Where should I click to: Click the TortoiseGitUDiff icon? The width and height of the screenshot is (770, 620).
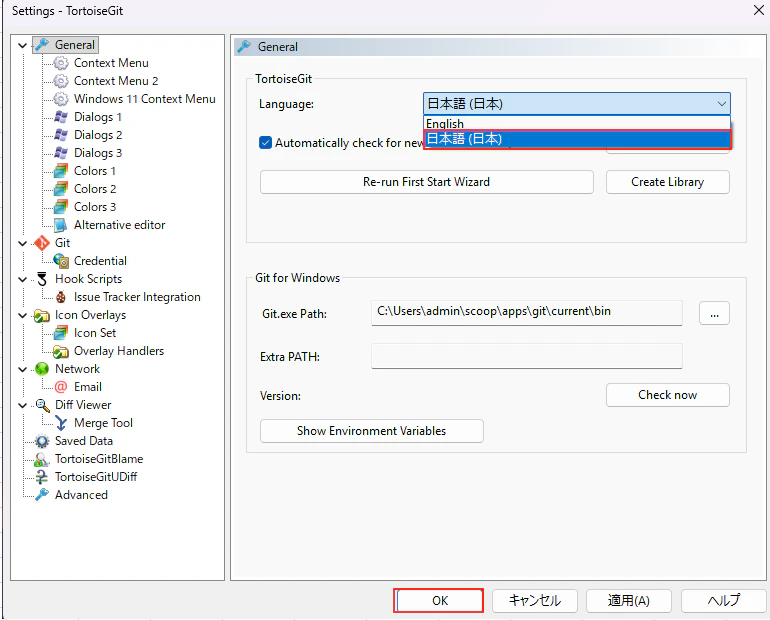tap(42, 477)
